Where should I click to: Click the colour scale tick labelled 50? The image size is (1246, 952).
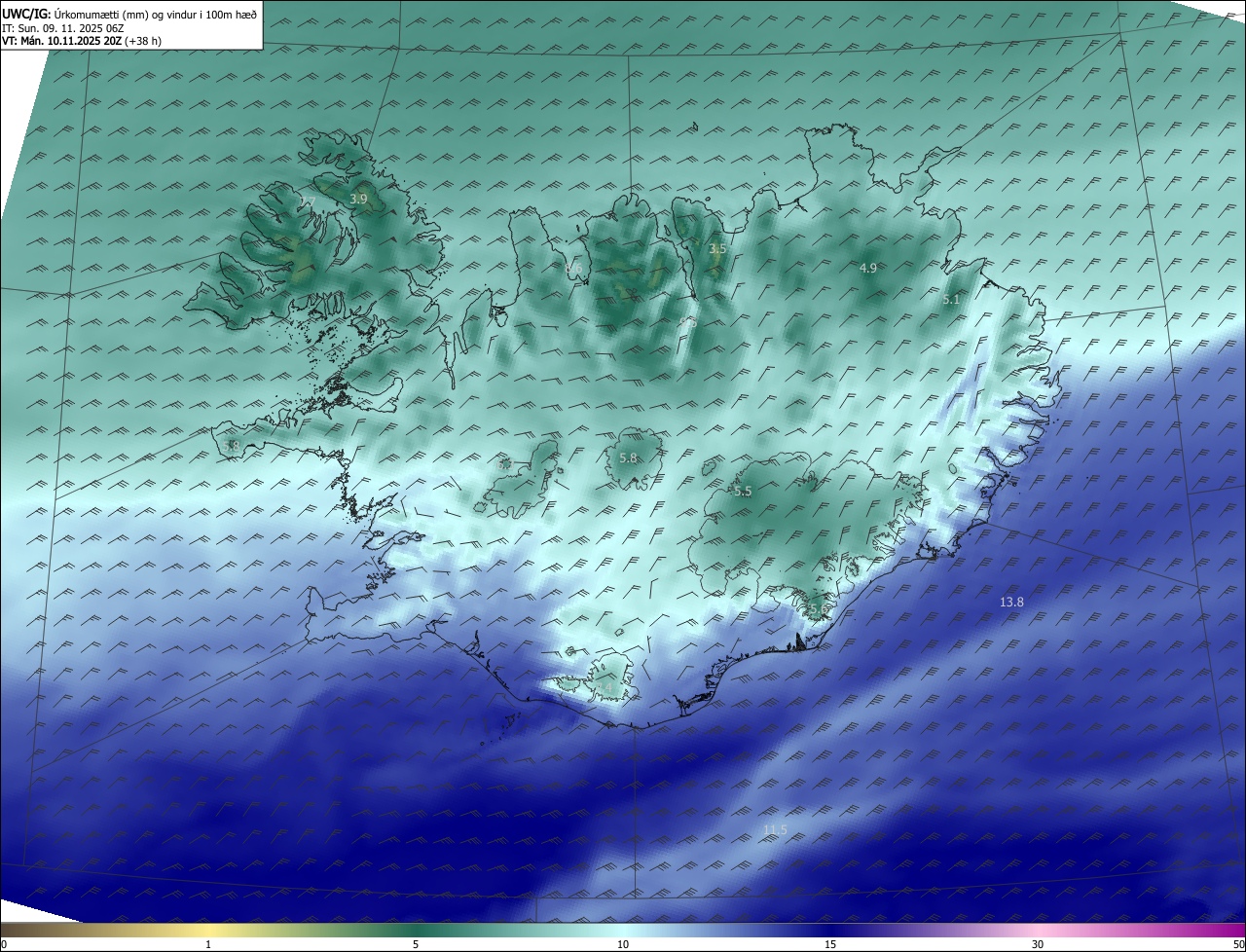[1238, 944]
